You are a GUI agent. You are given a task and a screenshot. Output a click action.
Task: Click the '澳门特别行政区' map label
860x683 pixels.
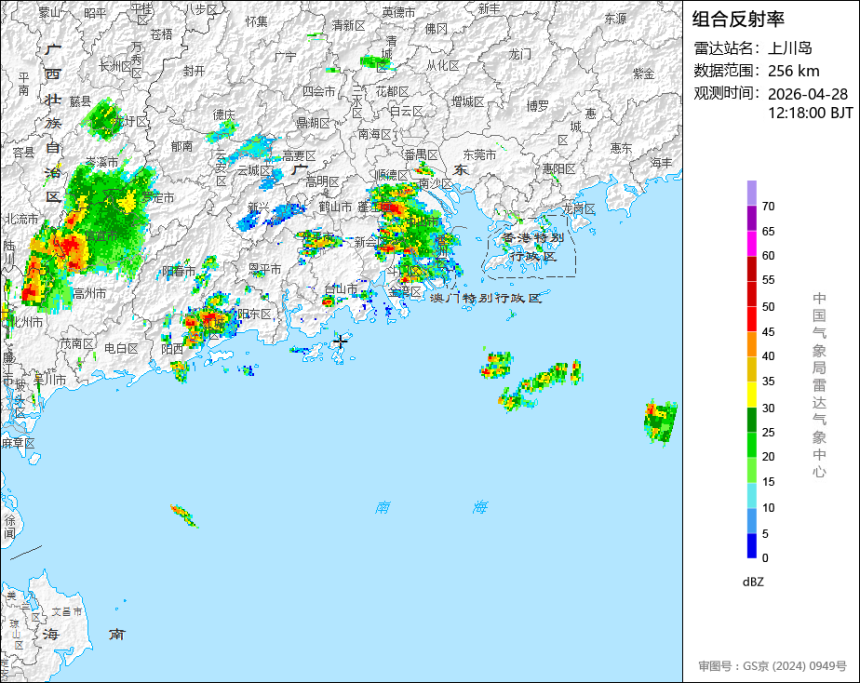[x=485, y=298]
